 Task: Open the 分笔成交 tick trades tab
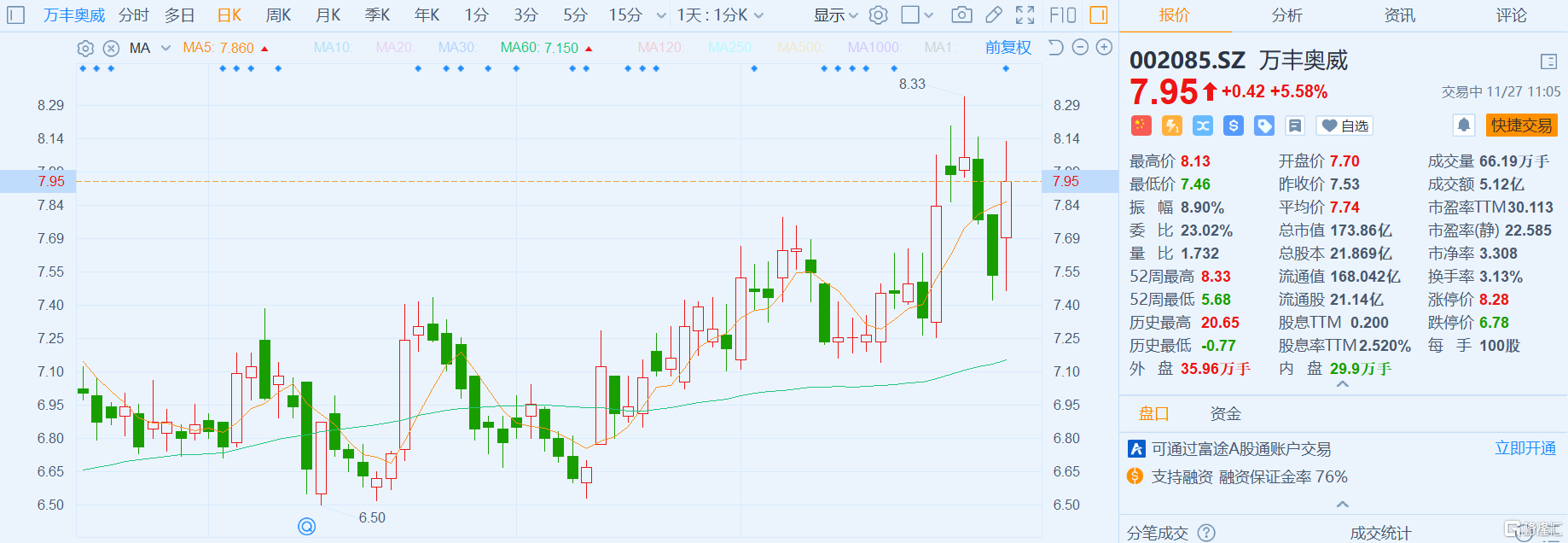coord(1158,534)
